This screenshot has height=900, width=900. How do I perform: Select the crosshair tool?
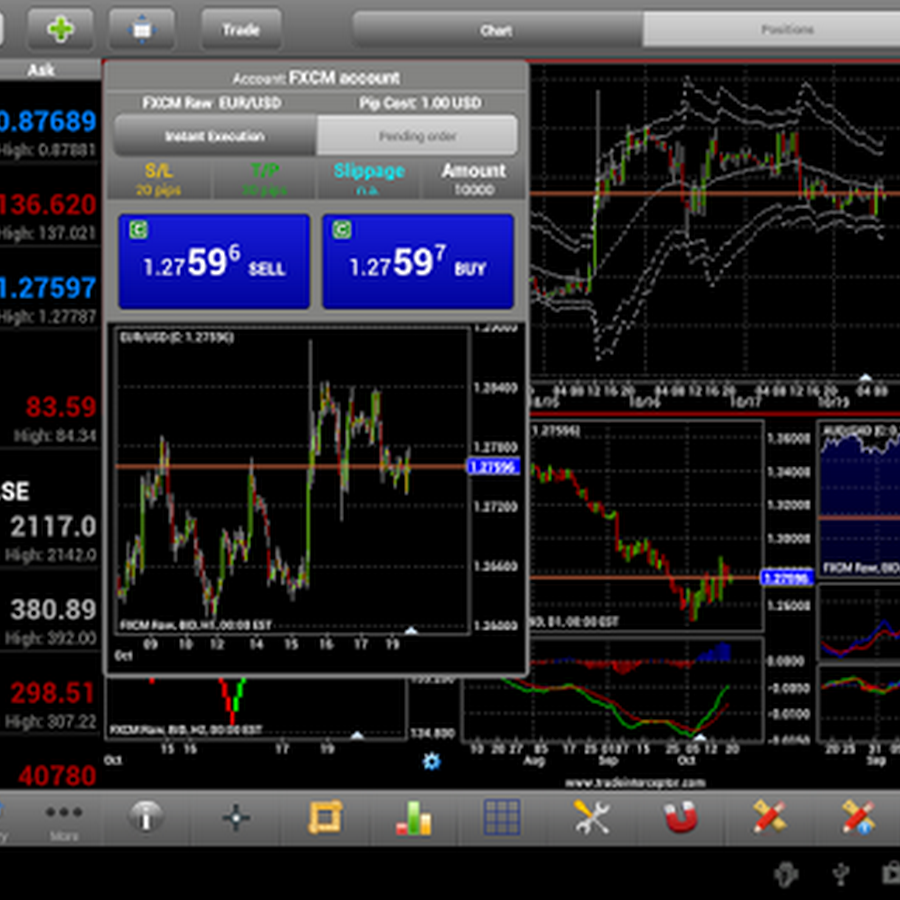[x=236, y=817]
